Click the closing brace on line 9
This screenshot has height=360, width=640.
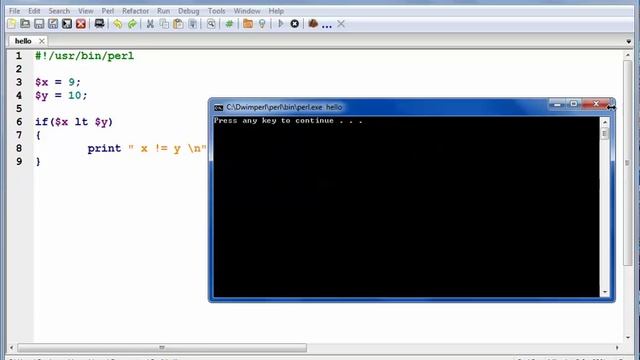[x=38, y=162]
